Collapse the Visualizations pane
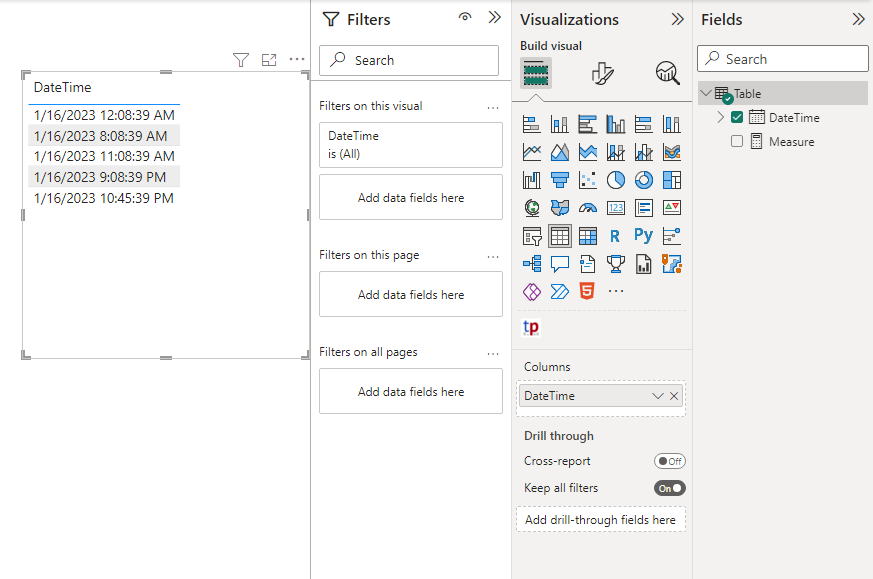 [677, 19]
